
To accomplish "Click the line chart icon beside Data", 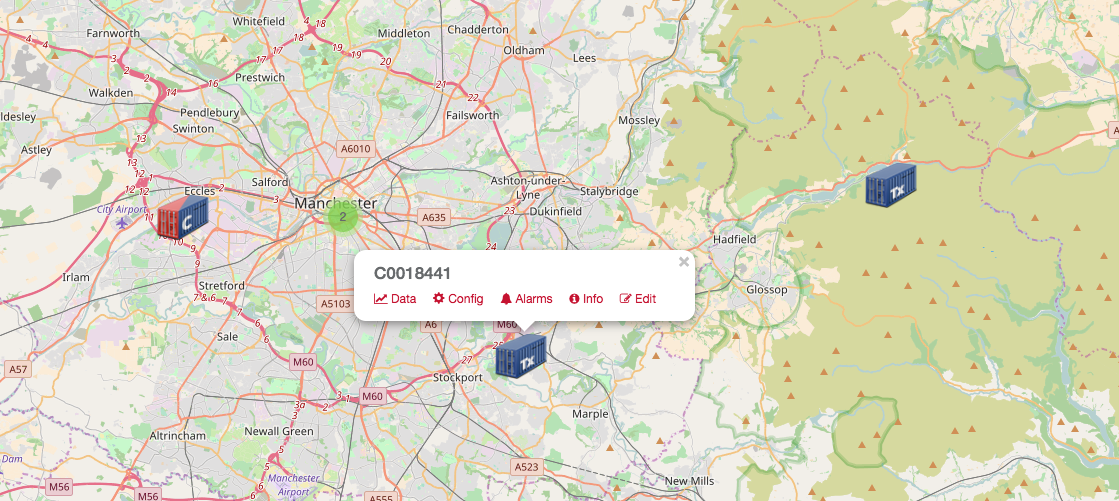I will pyautogui.click(x=381, y=299).
